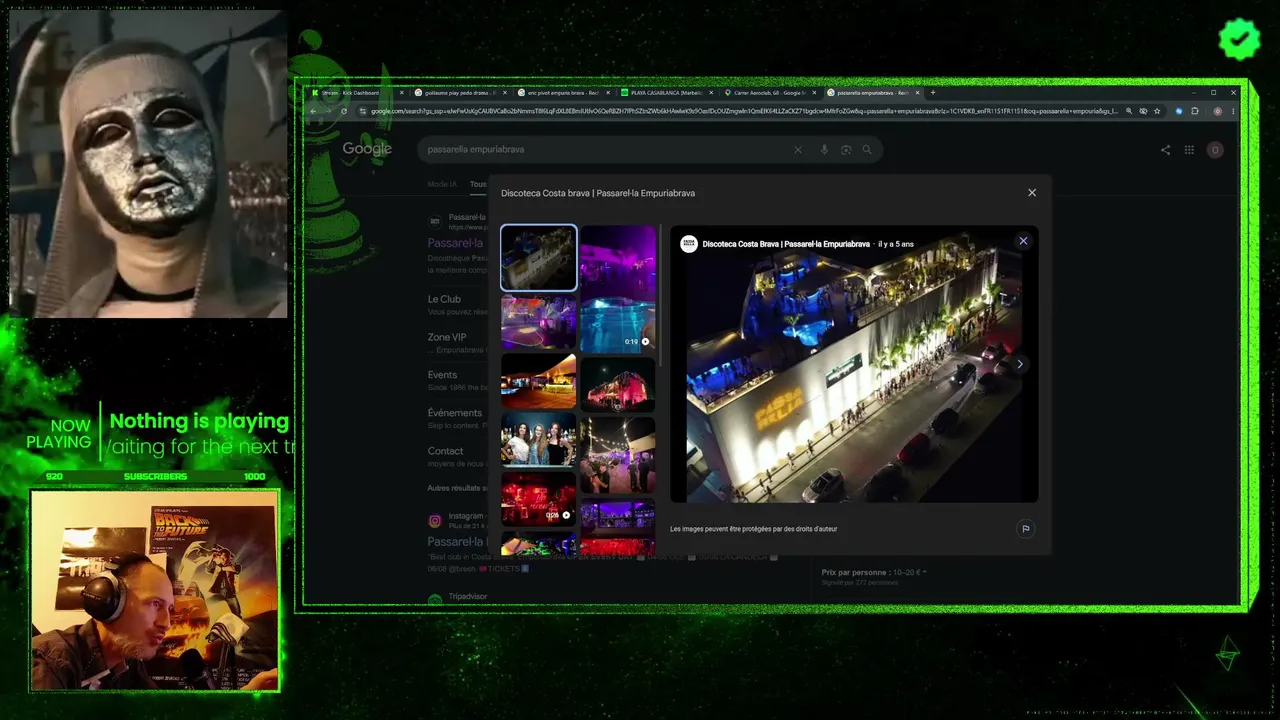
Task: Click the Google logo
Action: [x=367, y=149]
